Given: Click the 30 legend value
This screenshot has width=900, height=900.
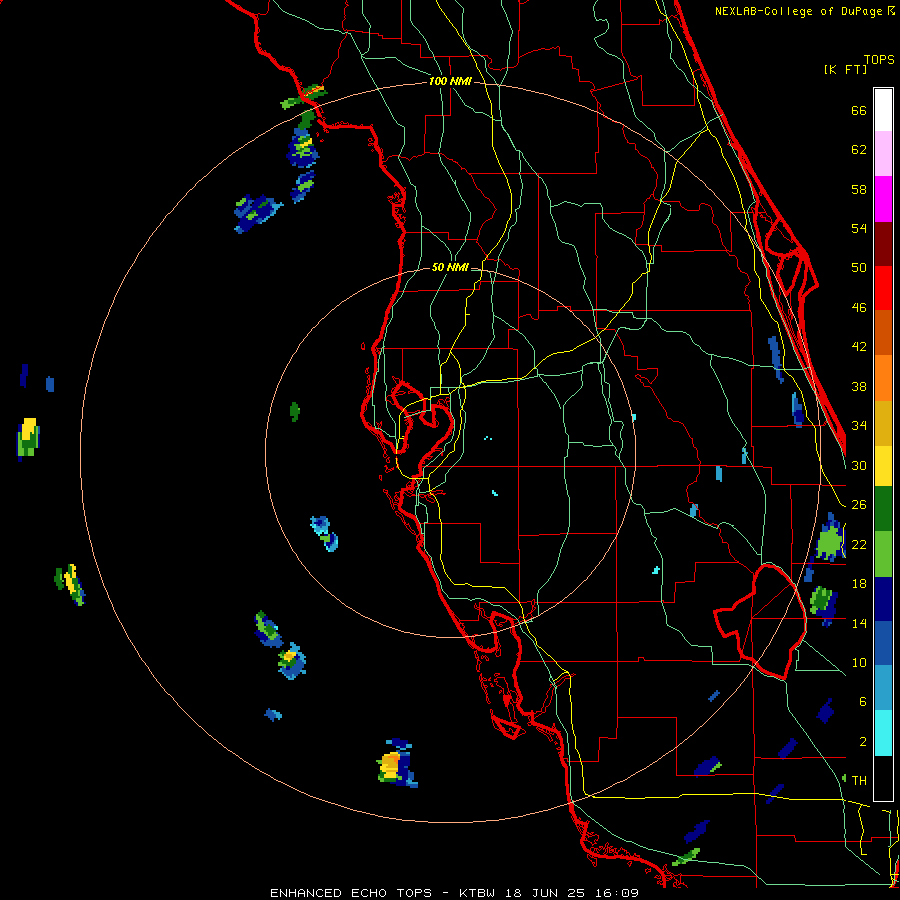Looking at the screenshot, I should pos(859,465).
